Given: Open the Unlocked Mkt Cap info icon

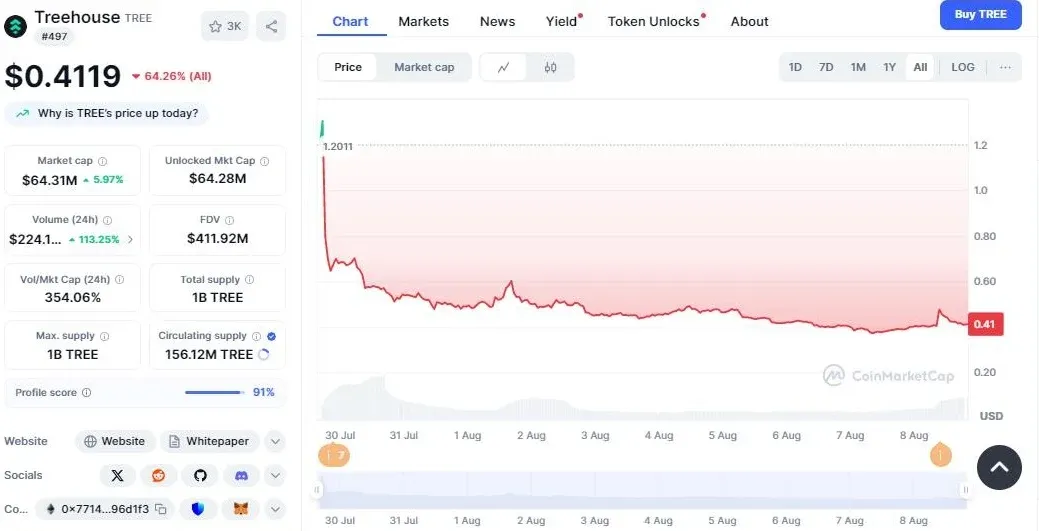Looking at the screenshot, I should [264, 161].
